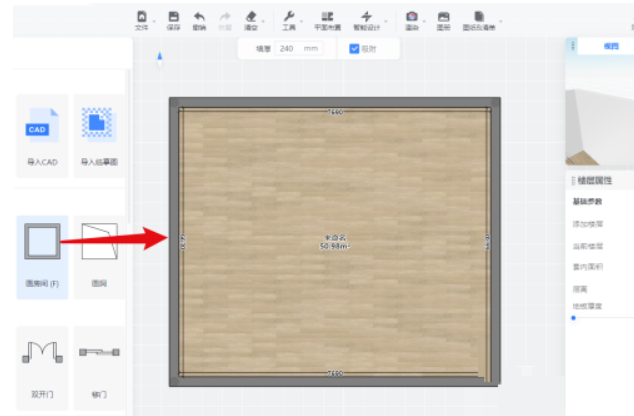This screenshot has height=416, width=634.
Task: Click the left sidebar vertical scrollbar
Action: (129, 146)
